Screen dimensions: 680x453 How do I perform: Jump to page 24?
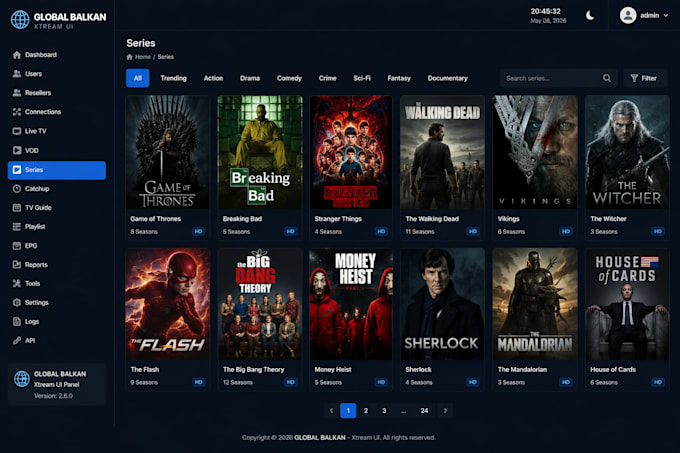coord(424,411)
